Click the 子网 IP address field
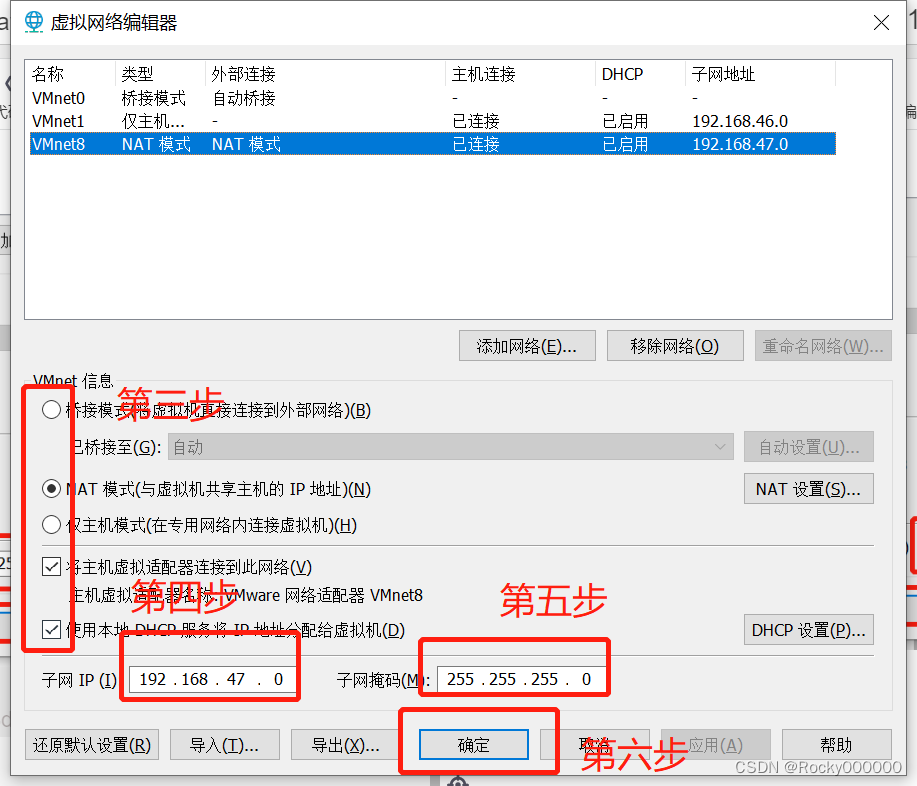Image resolution: width=917 pixels, height=786 pixels. point(212,680)
